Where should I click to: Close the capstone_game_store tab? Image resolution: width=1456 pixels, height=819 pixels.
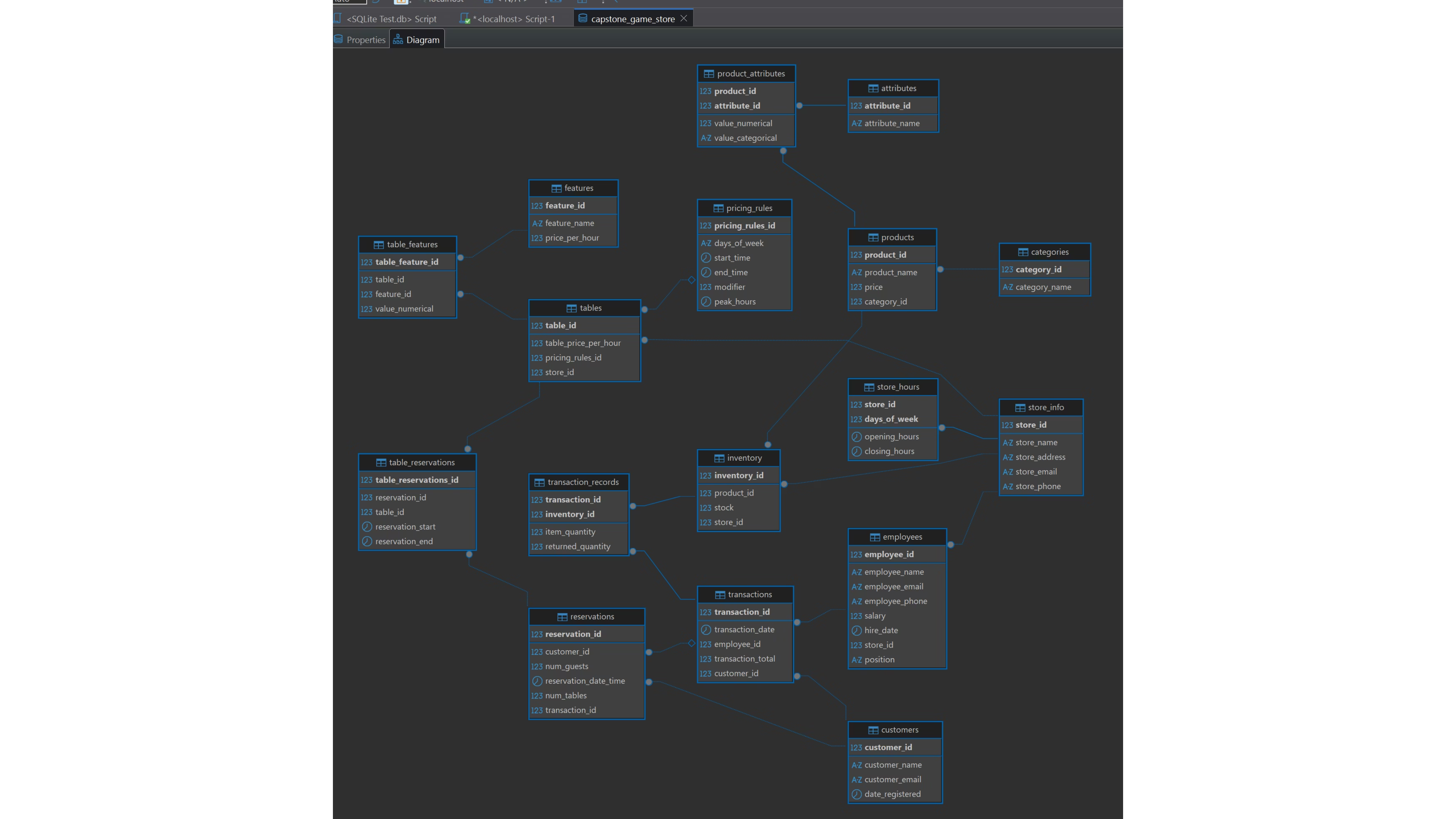tap(684, 18)
